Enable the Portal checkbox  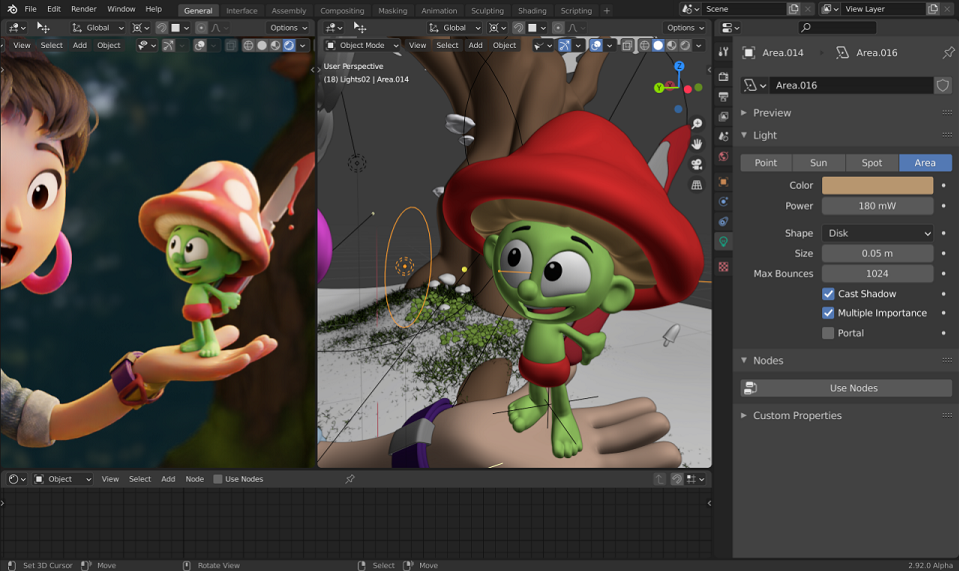828,333
